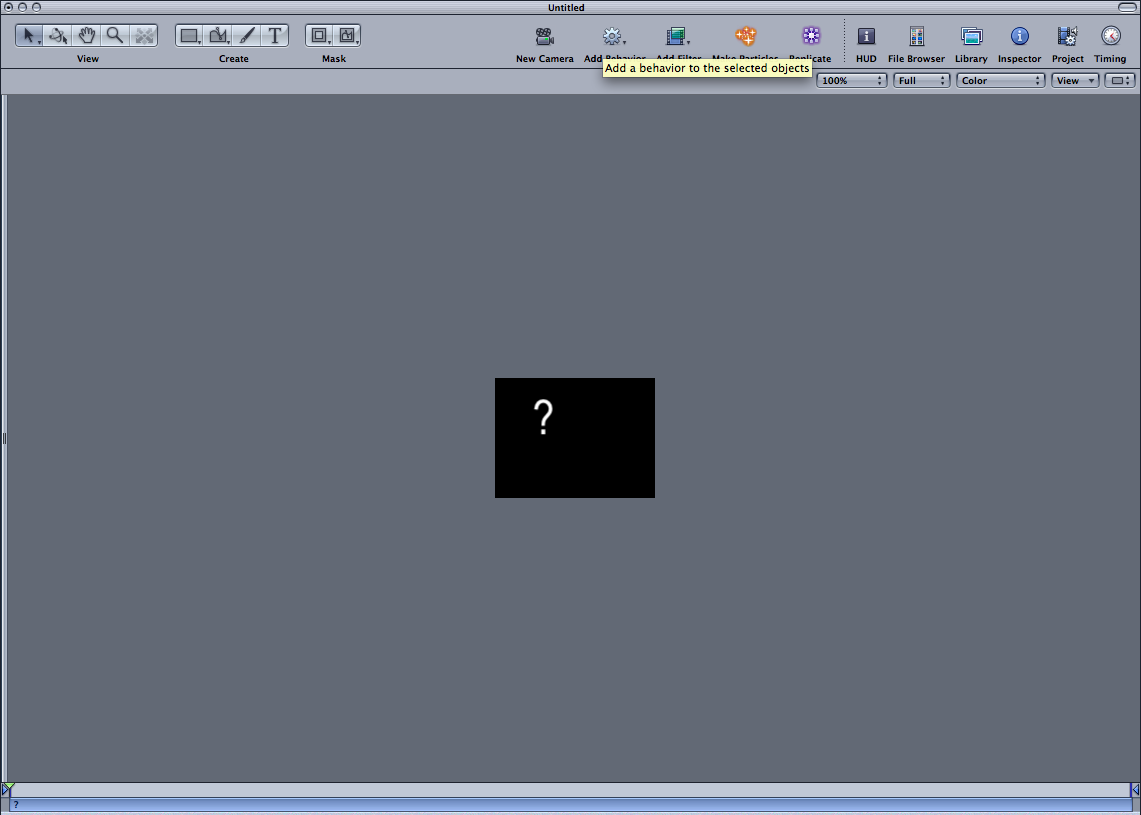Select the Rectangle shape tool
Screen dimensions: 1141x815
point(189,36)
